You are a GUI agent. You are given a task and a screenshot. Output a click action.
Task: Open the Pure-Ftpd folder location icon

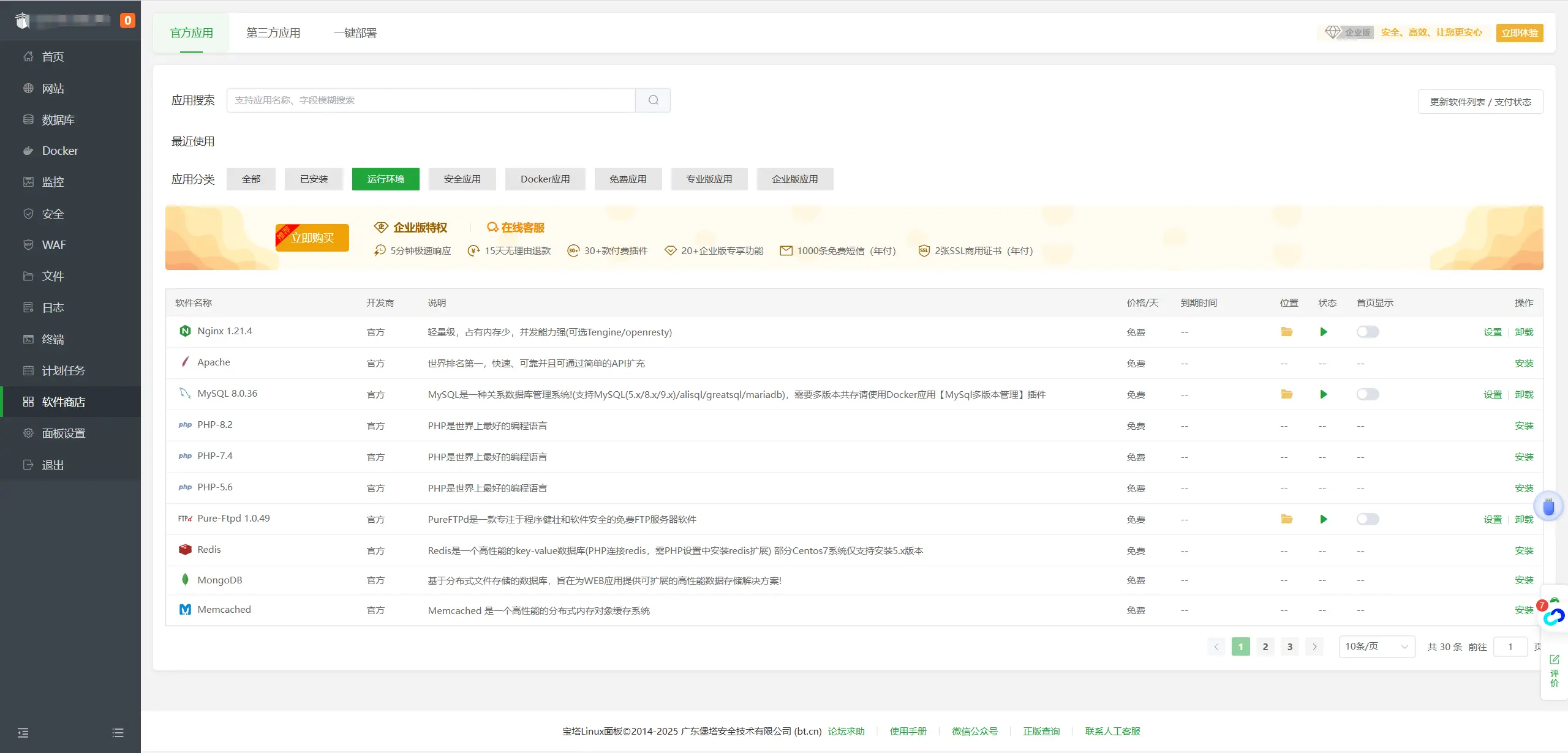click(x=1287, y=519)
